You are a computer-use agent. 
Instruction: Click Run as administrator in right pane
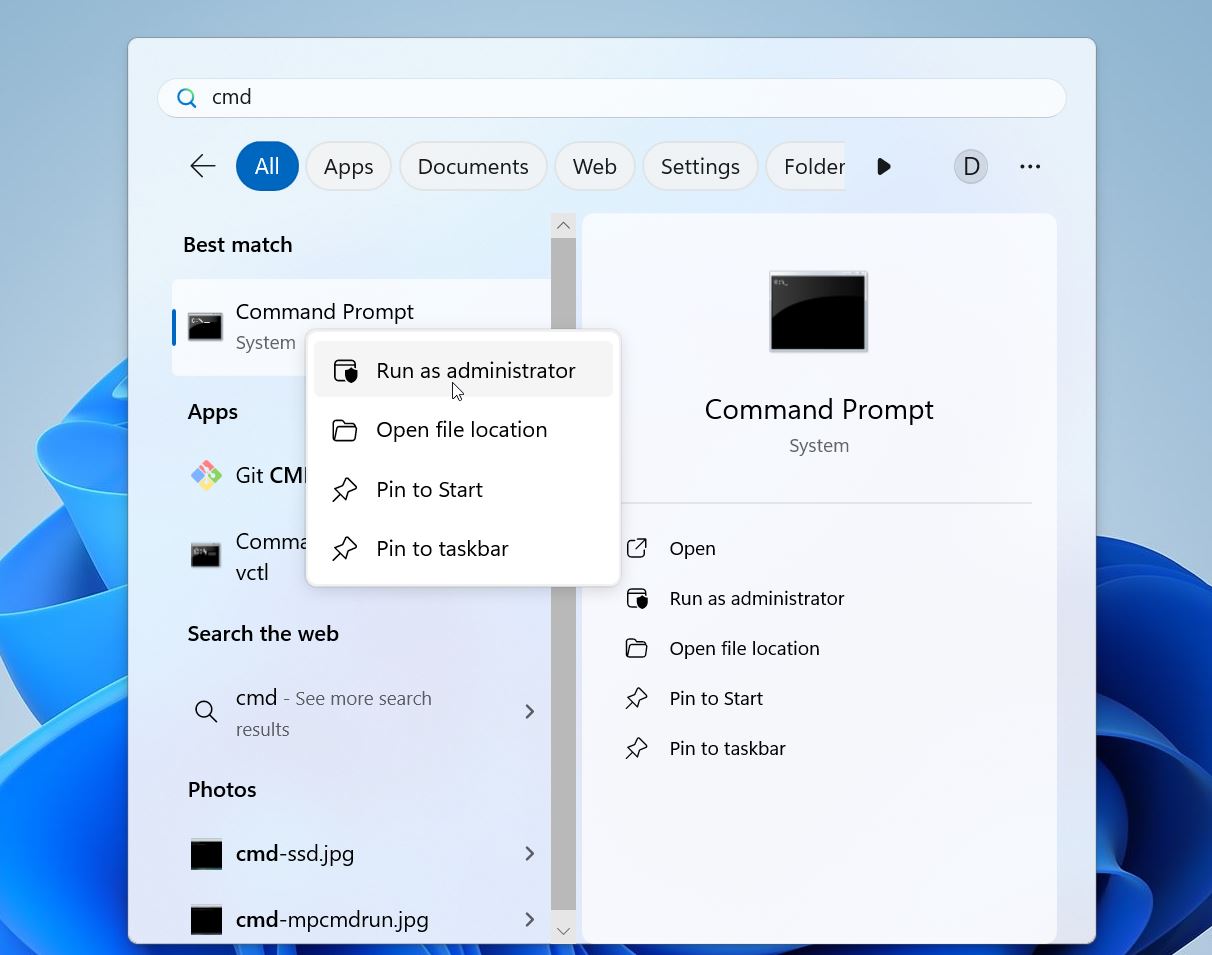[x=757, y=598]
